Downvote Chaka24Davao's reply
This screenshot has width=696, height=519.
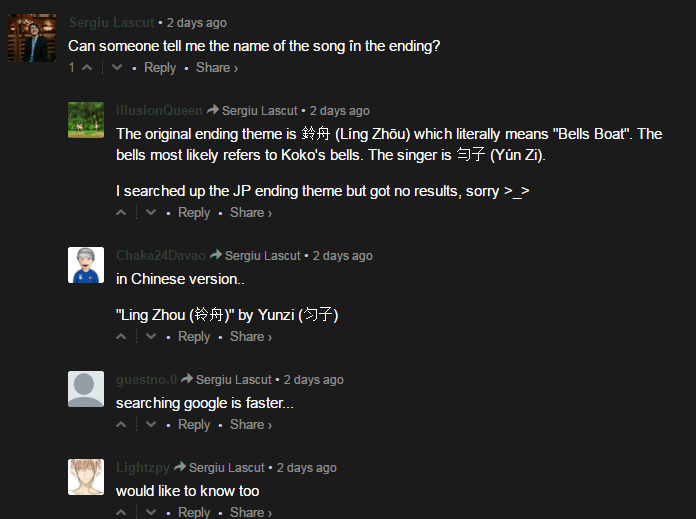coord(151,337)
